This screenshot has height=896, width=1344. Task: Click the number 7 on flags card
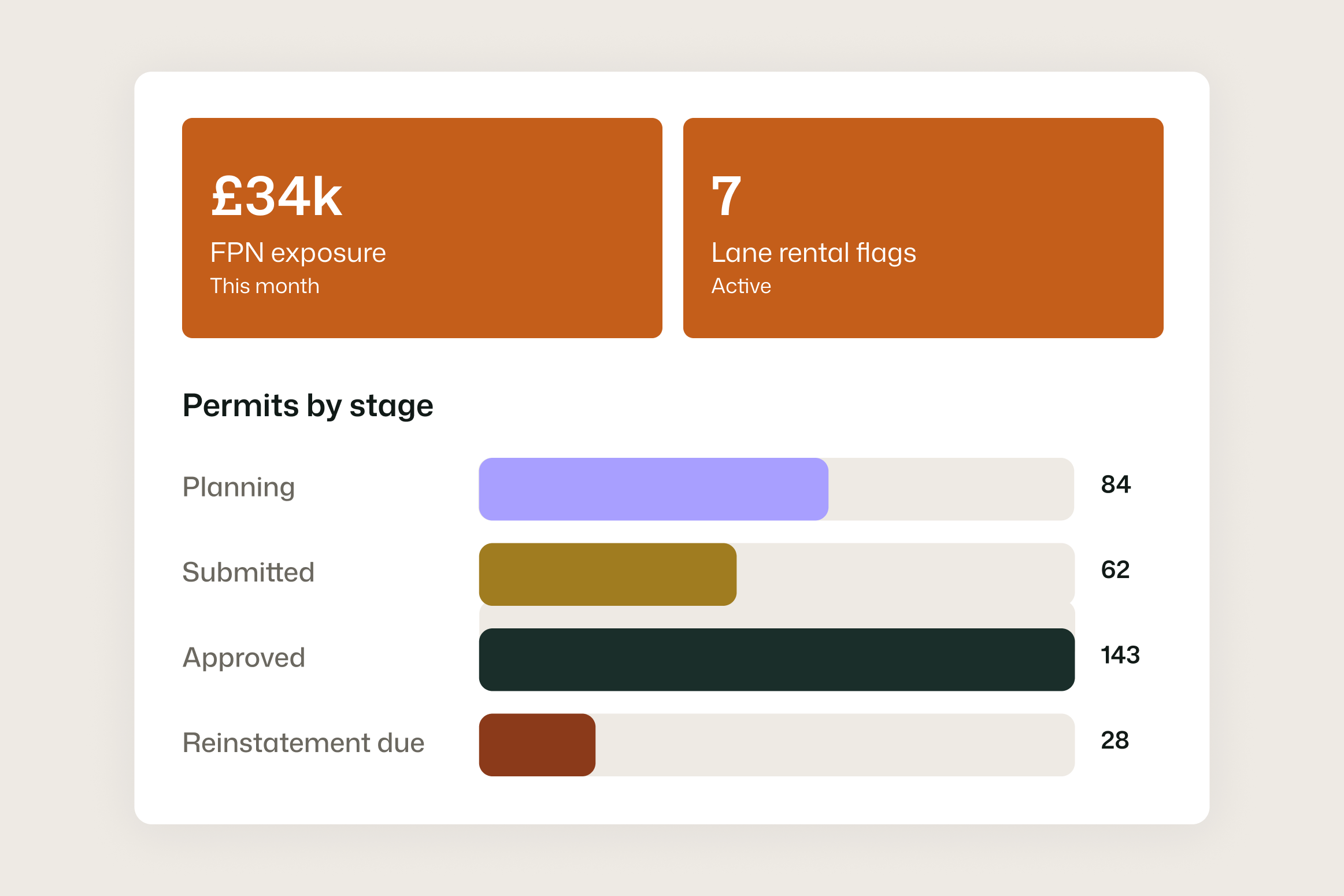click(726, 197)
